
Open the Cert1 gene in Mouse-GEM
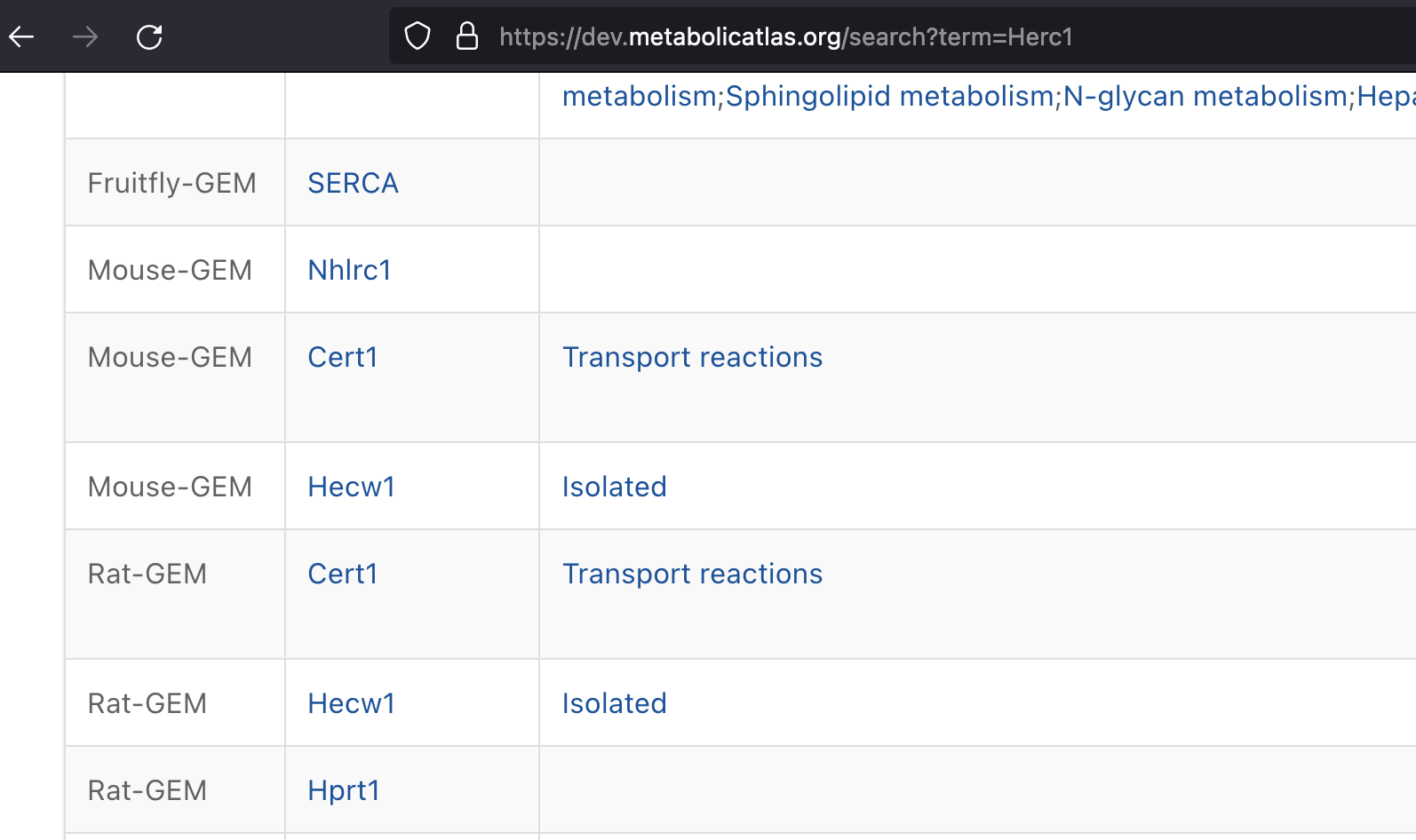tap(343, 357)
